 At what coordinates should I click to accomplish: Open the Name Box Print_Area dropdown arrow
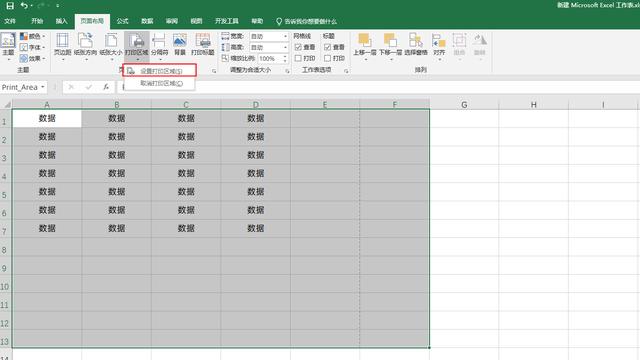tap(42, 87)
